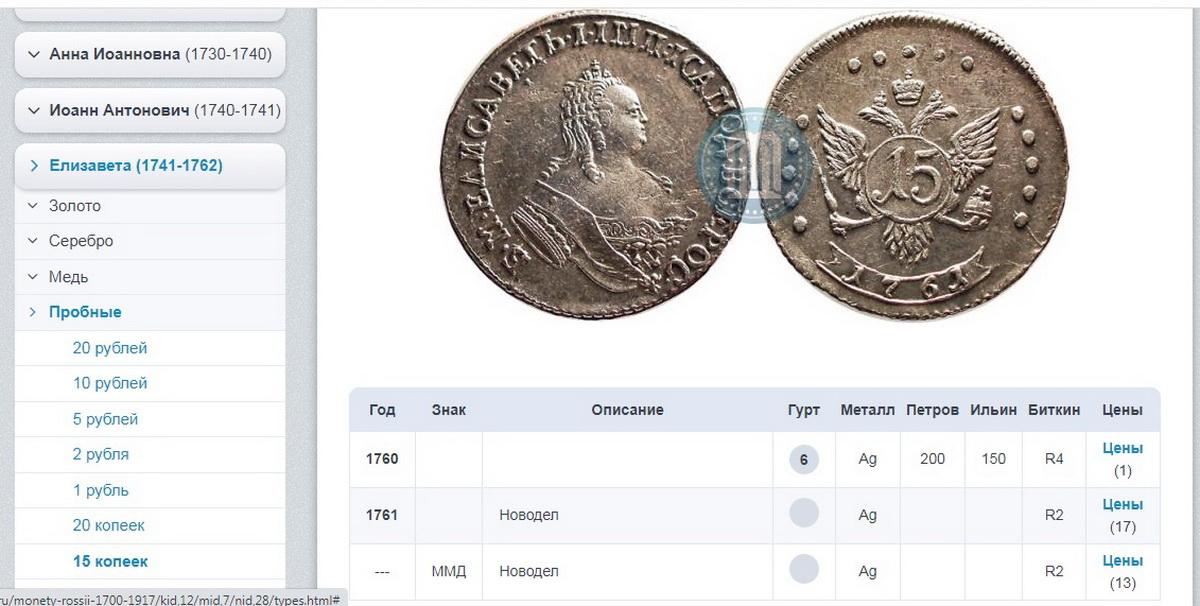The image size is (1200, 606).
Task: Open the 20 рублей denomination
Action: click(x=110, y=348)
